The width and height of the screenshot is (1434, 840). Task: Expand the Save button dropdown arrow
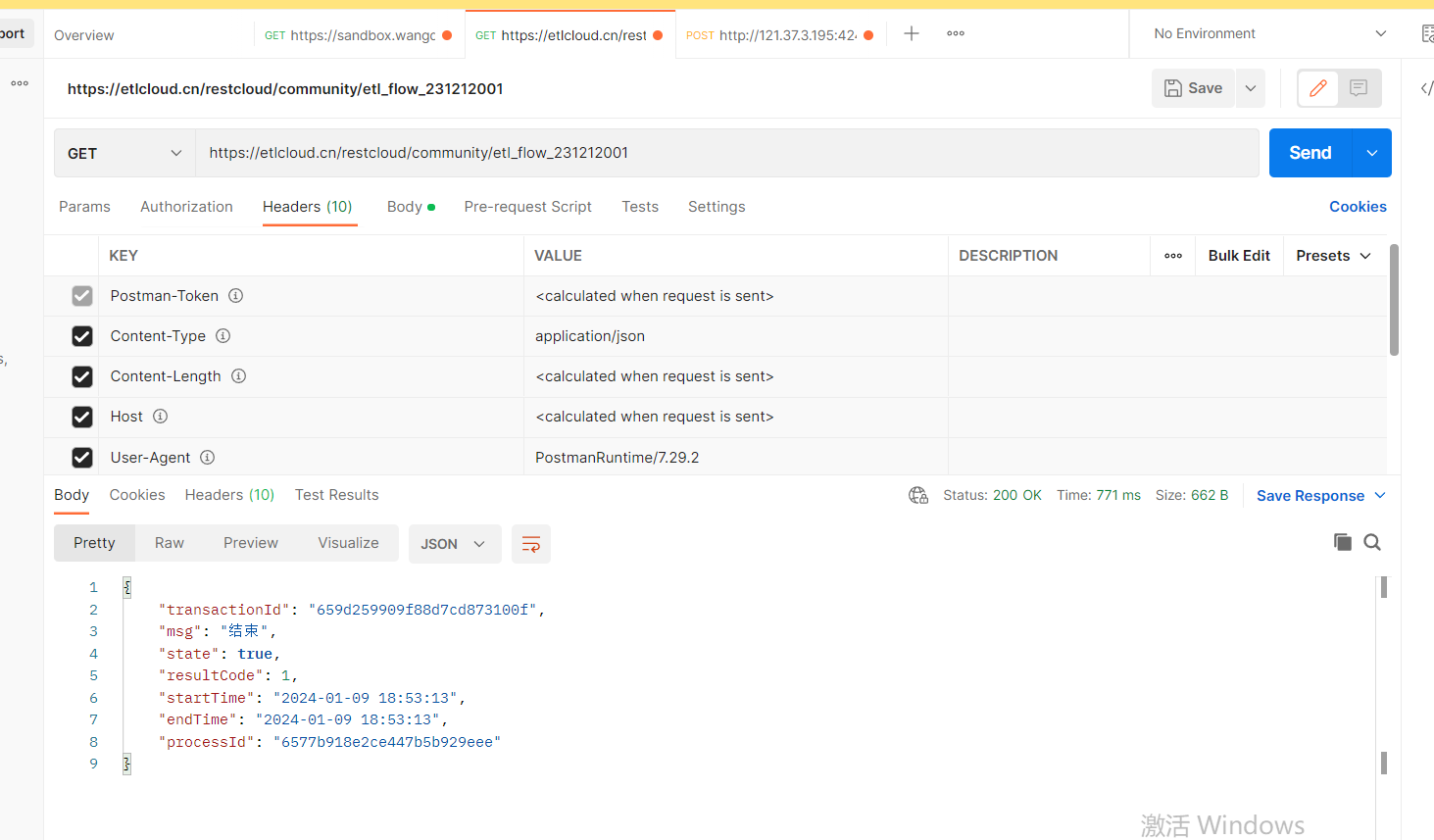(1251, 88)
